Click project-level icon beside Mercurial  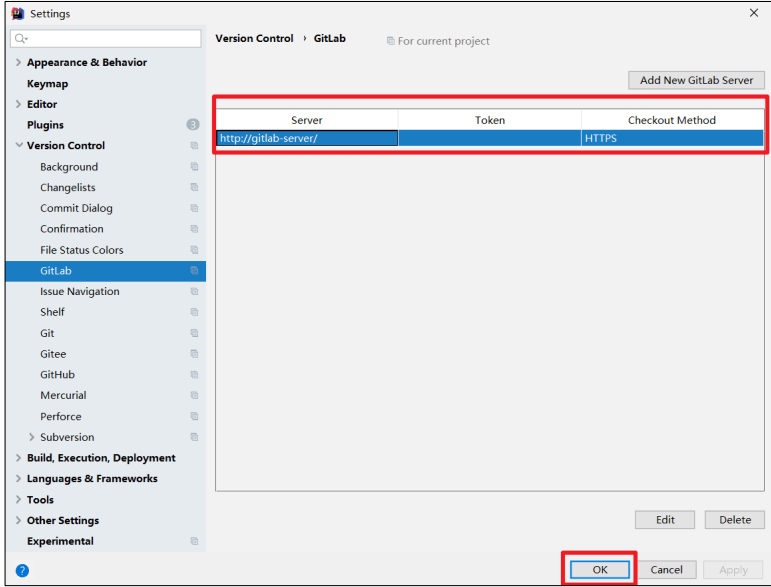(x=194, y=395)
